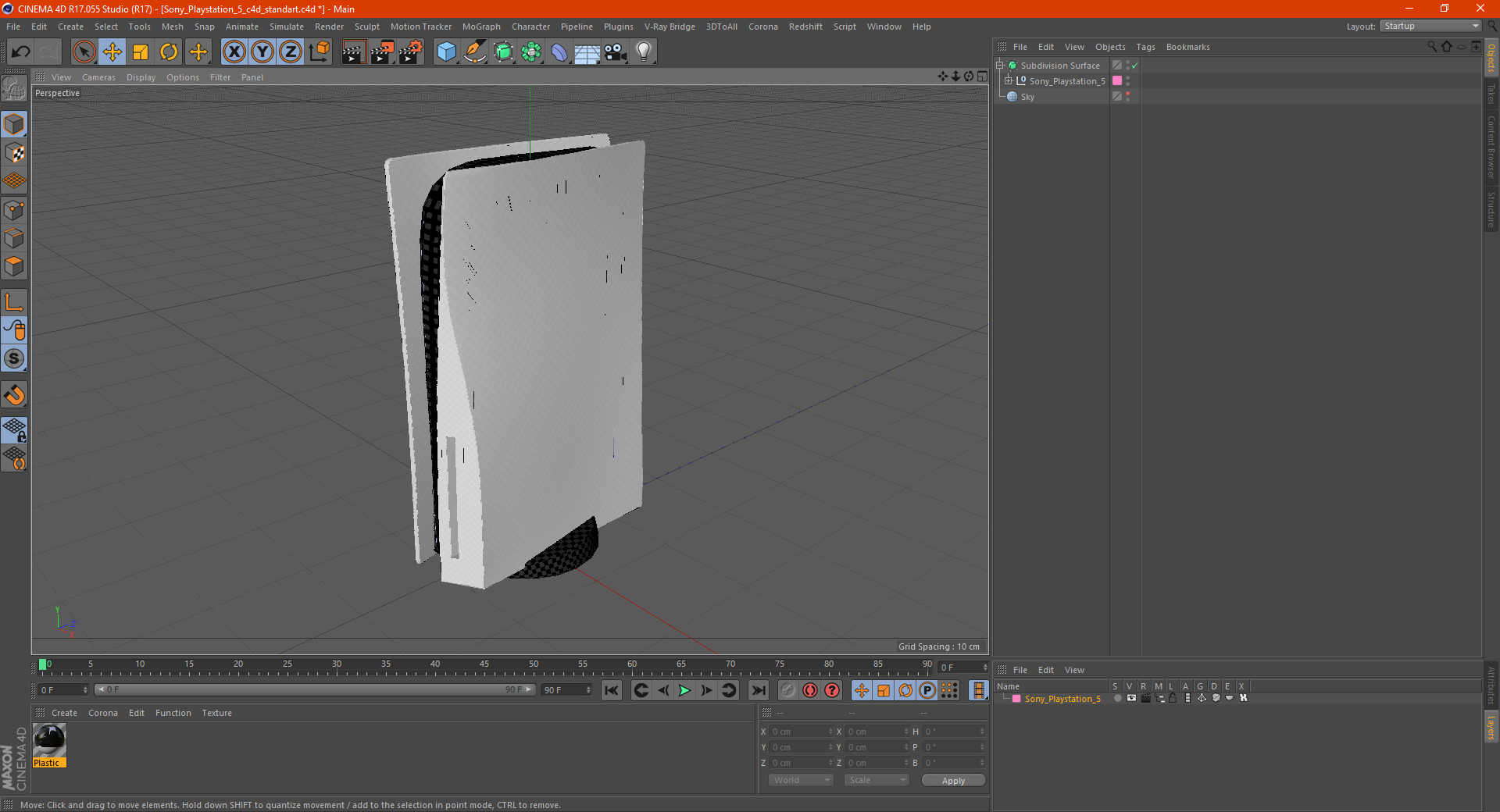Open the Simulate menu
Screen dimensions: 1500x812
coord(287,27)
